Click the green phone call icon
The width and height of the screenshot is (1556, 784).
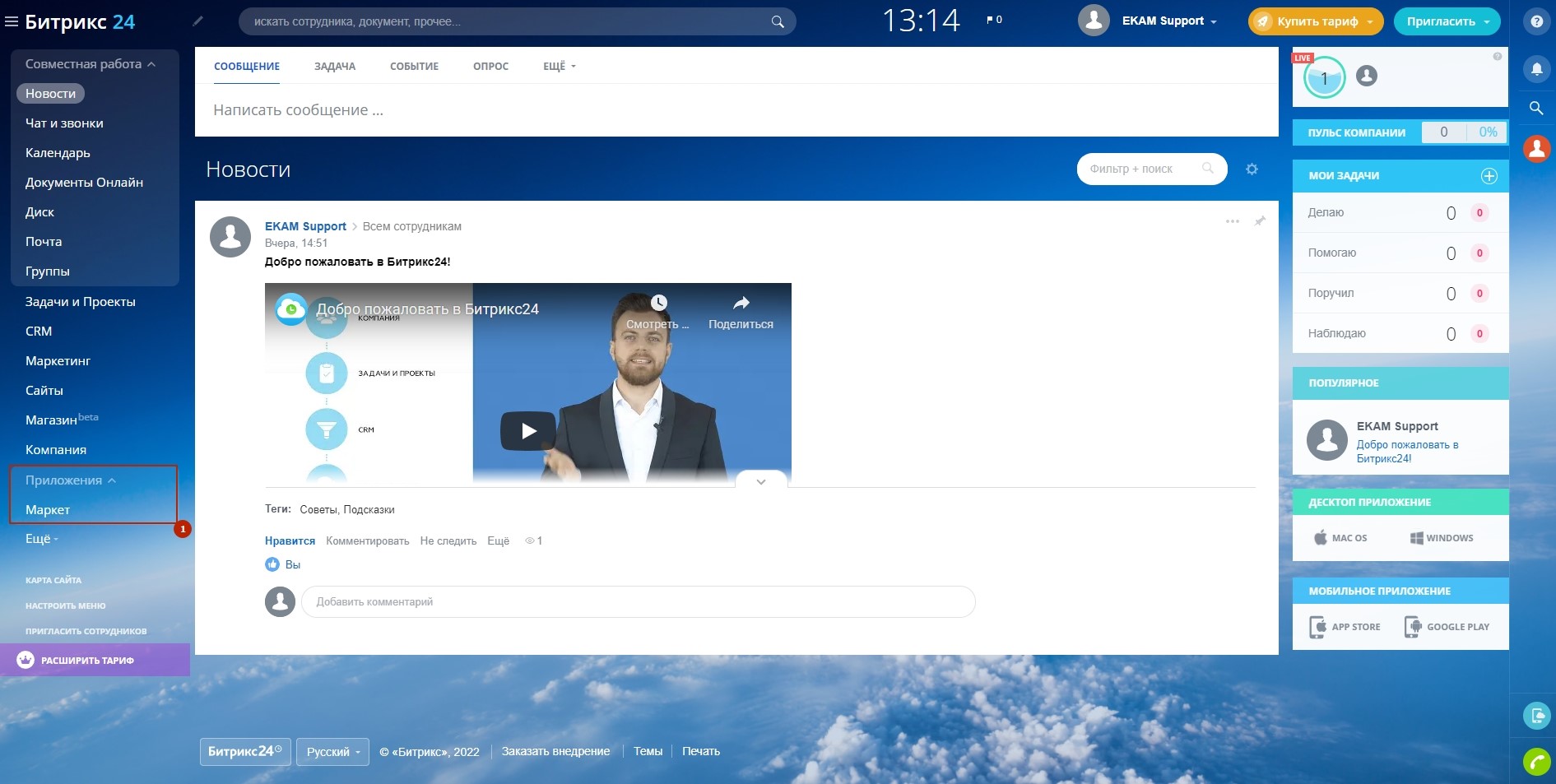pyautogui.click(x=1536, y=762)
